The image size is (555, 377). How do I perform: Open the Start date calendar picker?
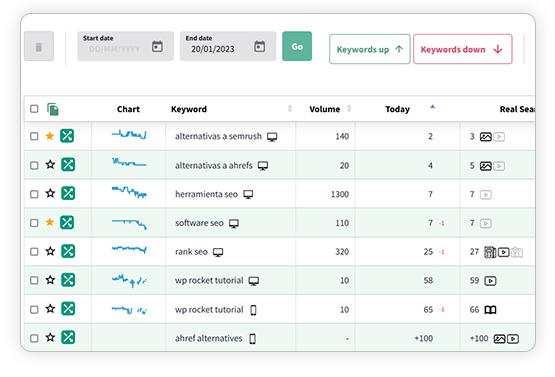coord(157,46)
